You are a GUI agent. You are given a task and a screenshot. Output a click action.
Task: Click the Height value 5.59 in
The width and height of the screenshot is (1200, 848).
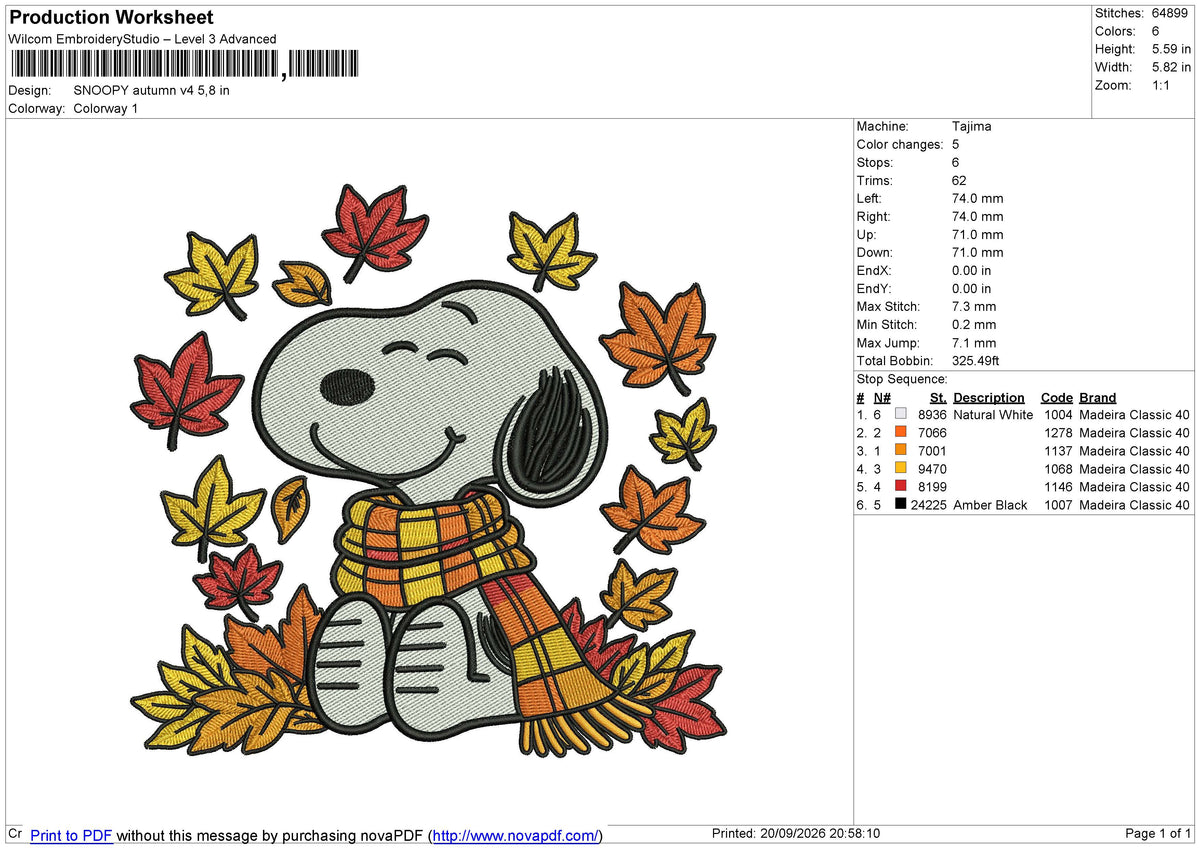(x=1171, y=49)
